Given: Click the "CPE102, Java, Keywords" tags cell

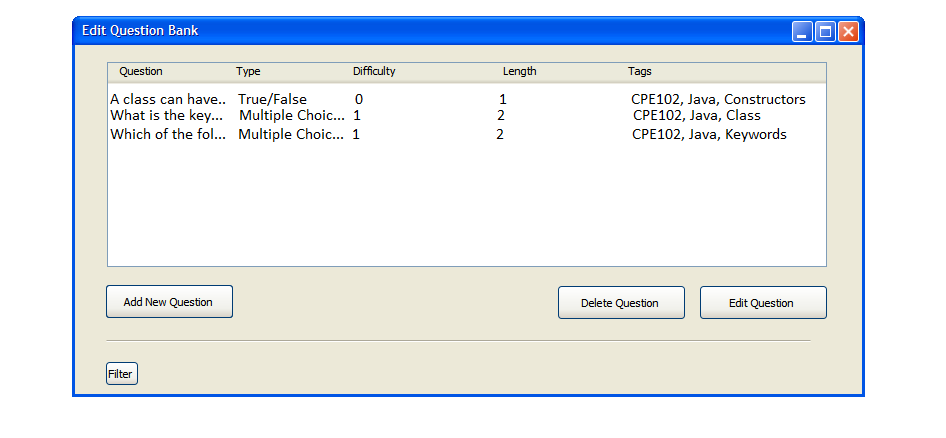Looking at the screenshot, I should point(709,135).
